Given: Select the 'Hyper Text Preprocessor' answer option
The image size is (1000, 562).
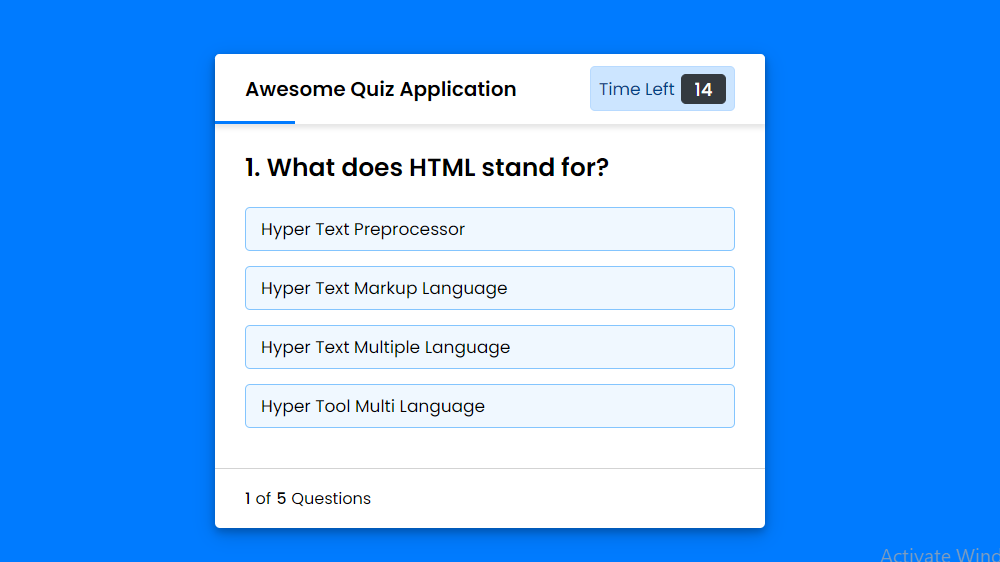Looking at the screenshot, I should pyautogui.click(x=489, y=229).
